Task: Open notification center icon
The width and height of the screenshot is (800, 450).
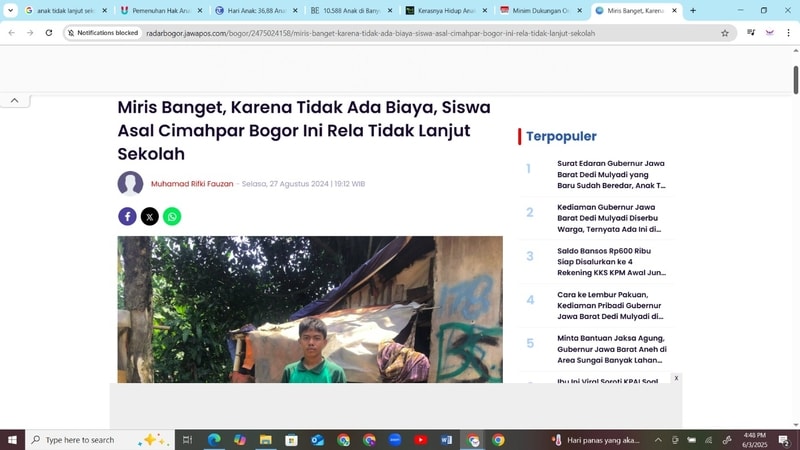Action: 784,440
